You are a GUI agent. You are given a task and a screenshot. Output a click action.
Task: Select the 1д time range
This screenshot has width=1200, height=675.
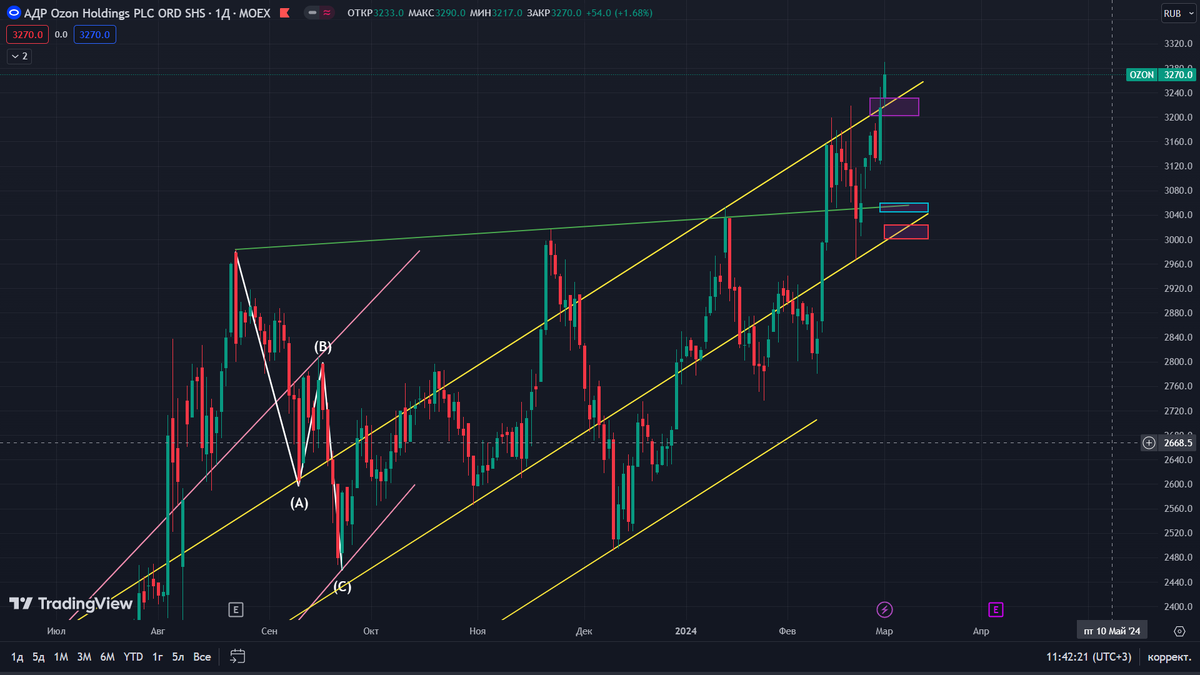point(18,657)
